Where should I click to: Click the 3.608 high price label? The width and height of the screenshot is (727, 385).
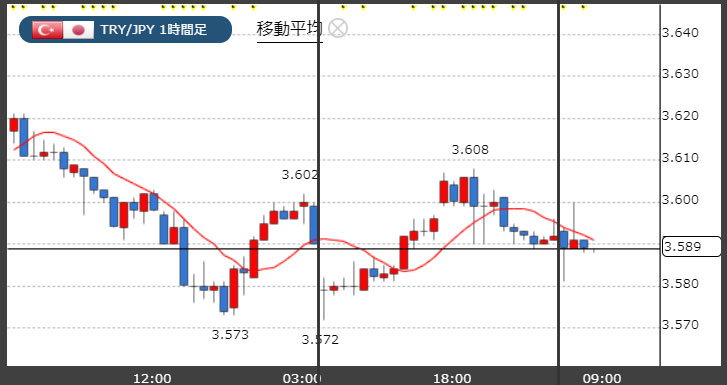[x=470, y=150]
